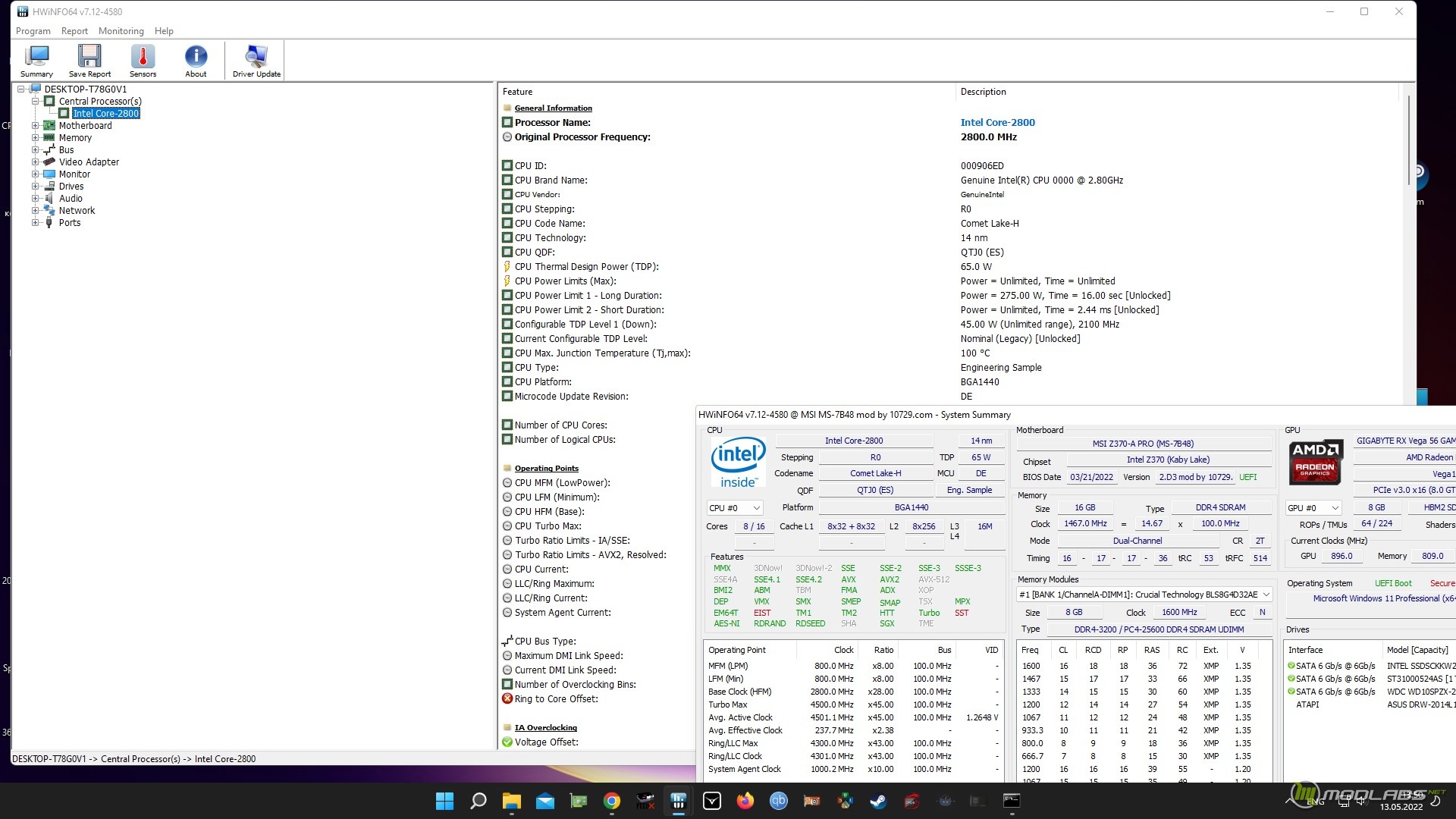Click the Memory module icon in tree
This screenshot has width=1456, height=819.
49,137
